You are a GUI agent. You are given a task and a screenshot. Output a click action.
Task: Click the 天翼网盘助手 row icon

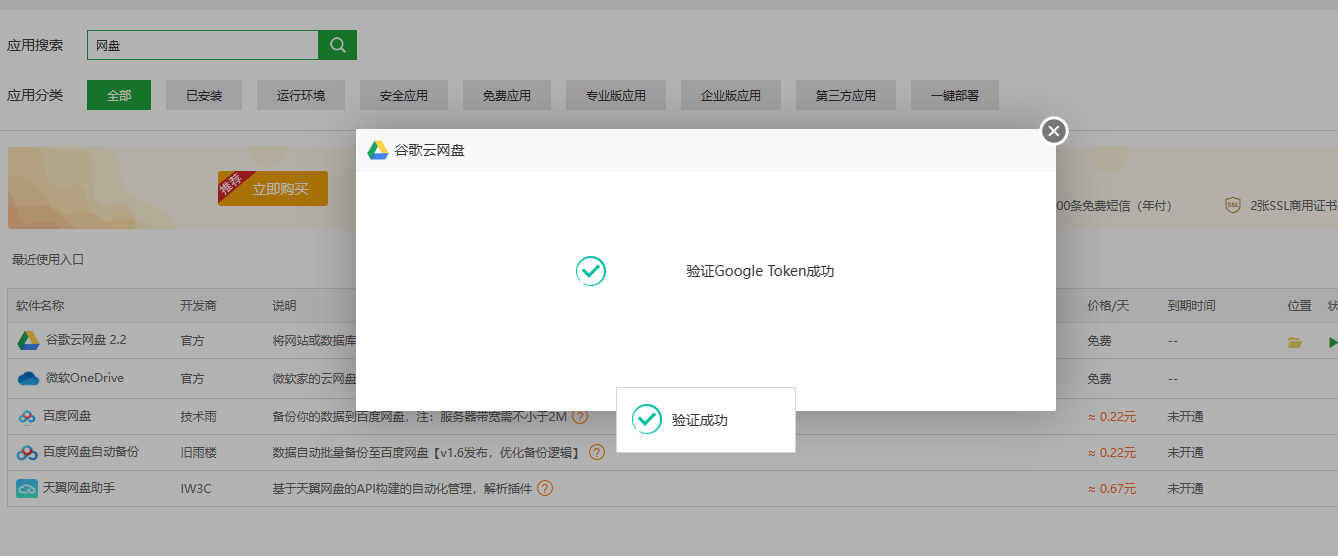[x=27, y=489]
